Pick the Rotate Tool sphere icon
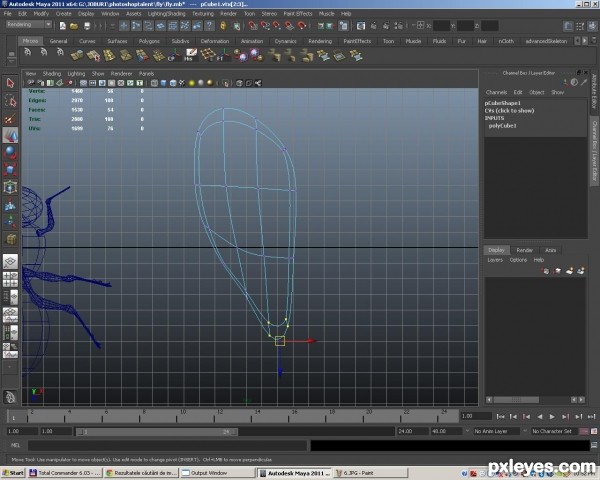The image size is (600, 480). [10, 152]
